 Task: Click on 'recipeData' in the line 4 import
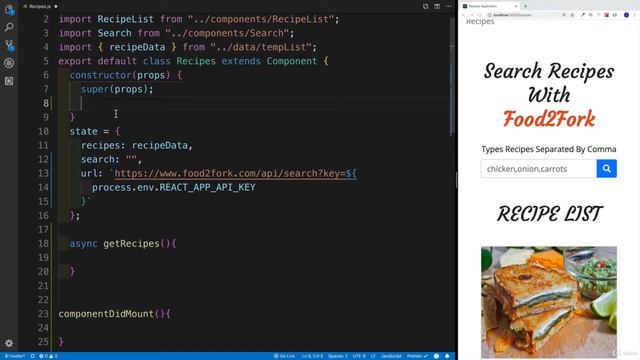[137, 47]
